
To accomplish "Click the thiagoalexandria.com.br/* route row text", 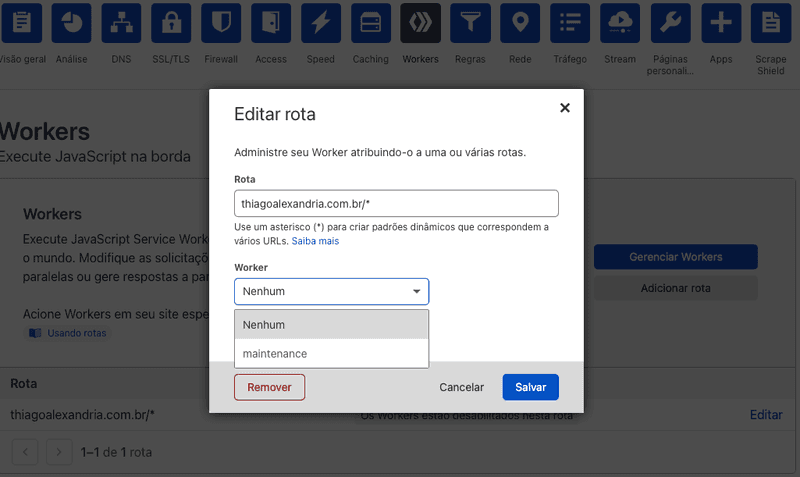I will click(83, 415).
